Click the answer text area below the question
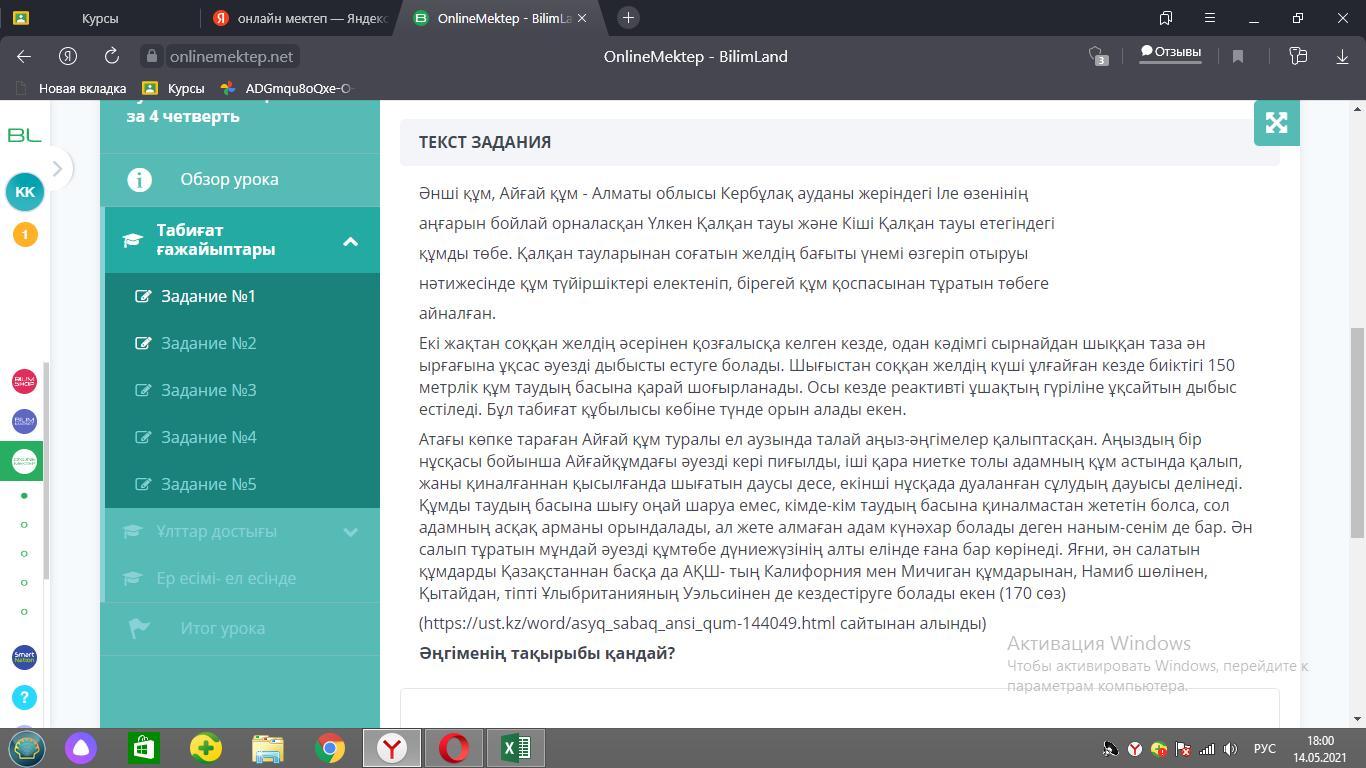The width and height of the screenshot is (1366, 768). point(840,707)
